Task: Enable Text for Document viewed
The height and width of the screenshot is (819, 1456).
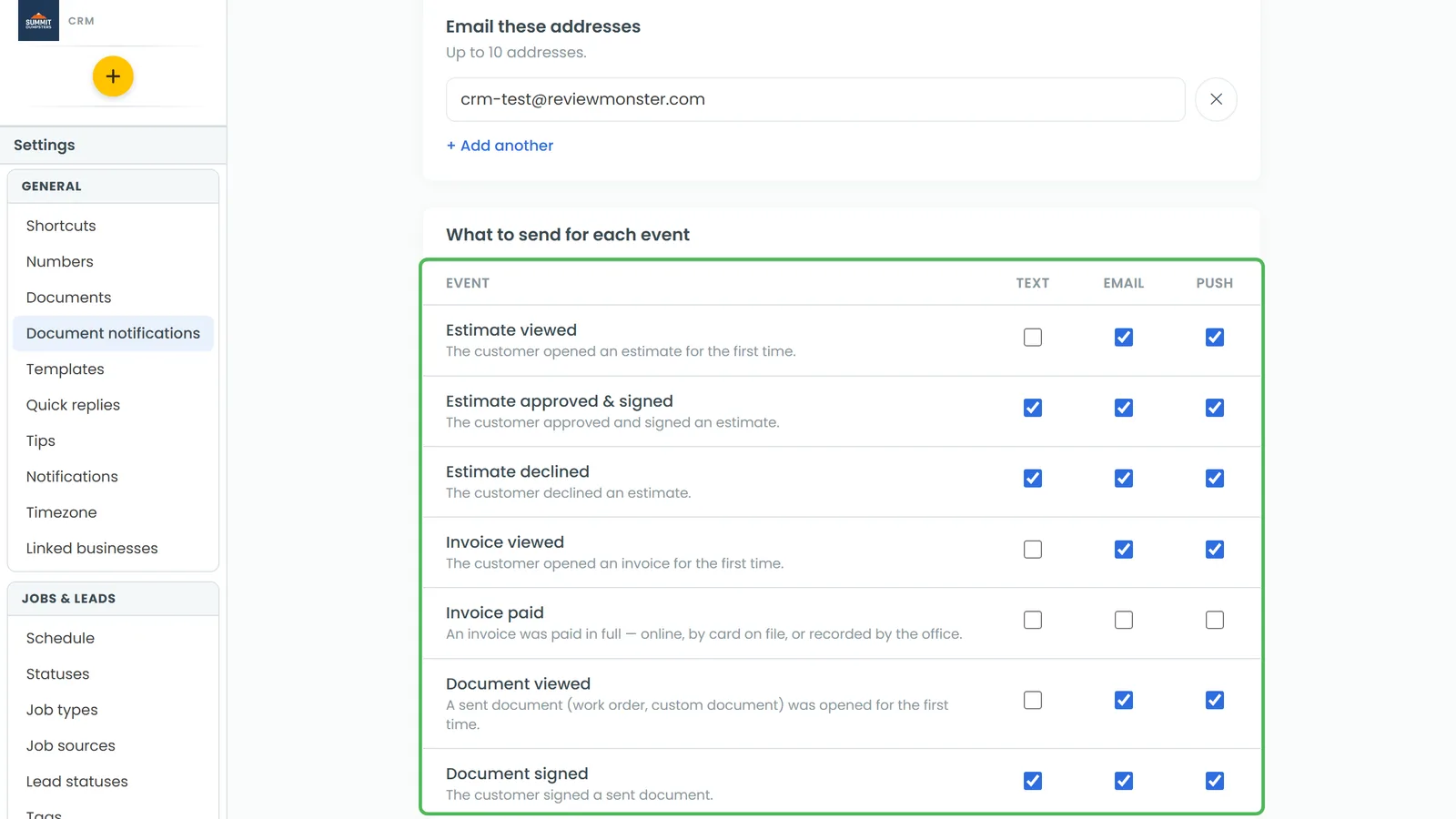Action: click(1033, 701)
